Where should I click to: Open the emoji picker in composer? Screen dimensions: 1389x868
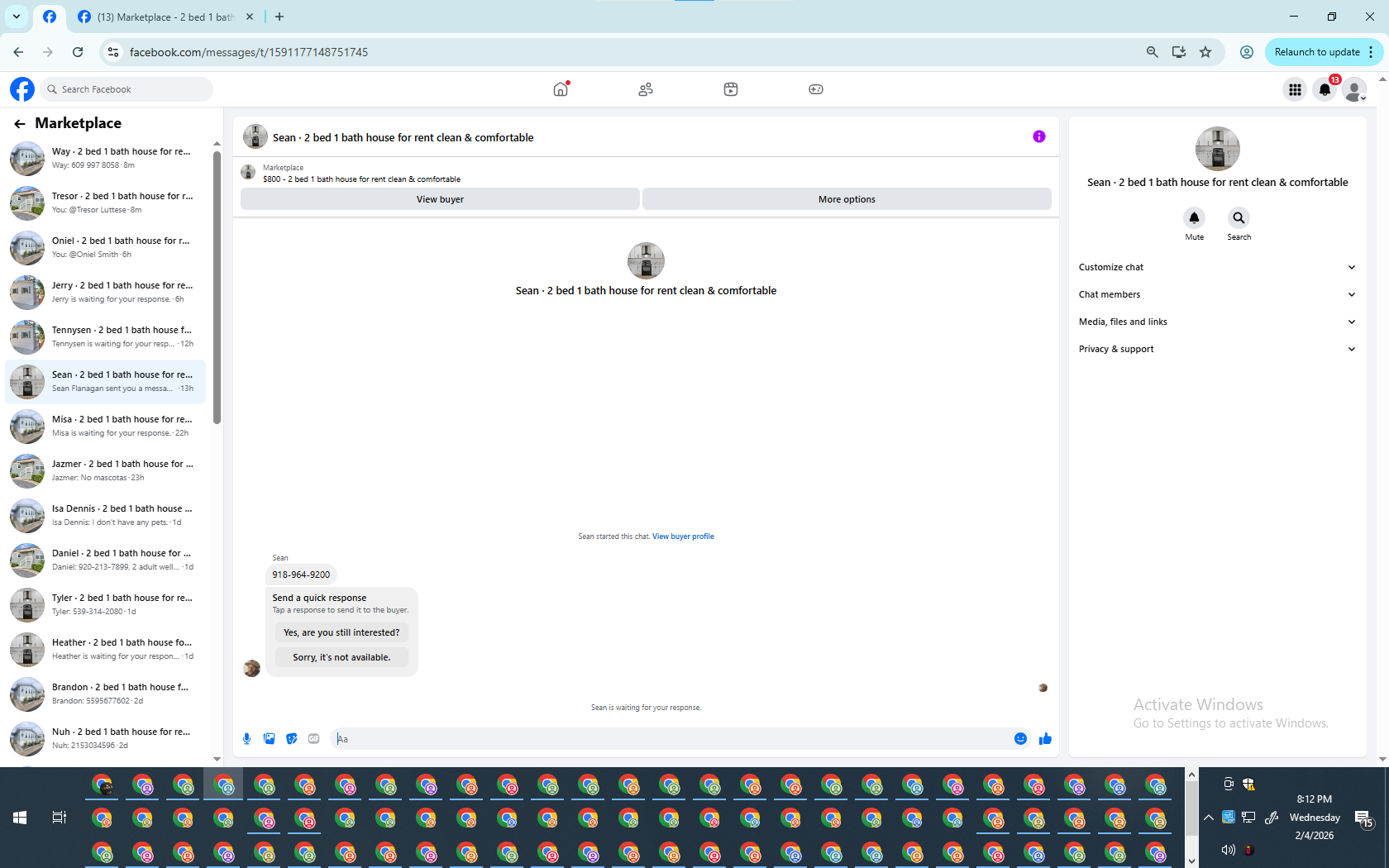tap(1020, 738)
